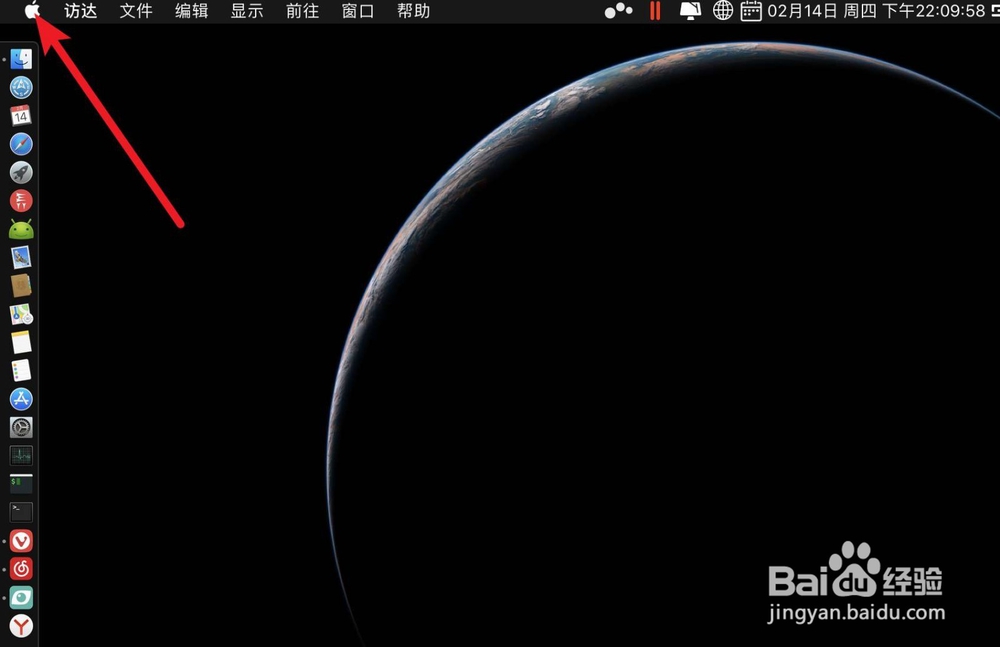Viewport: 1000px width, 647px height.
Task: Open NetEase Music red icon
Action: coord(21,569)
